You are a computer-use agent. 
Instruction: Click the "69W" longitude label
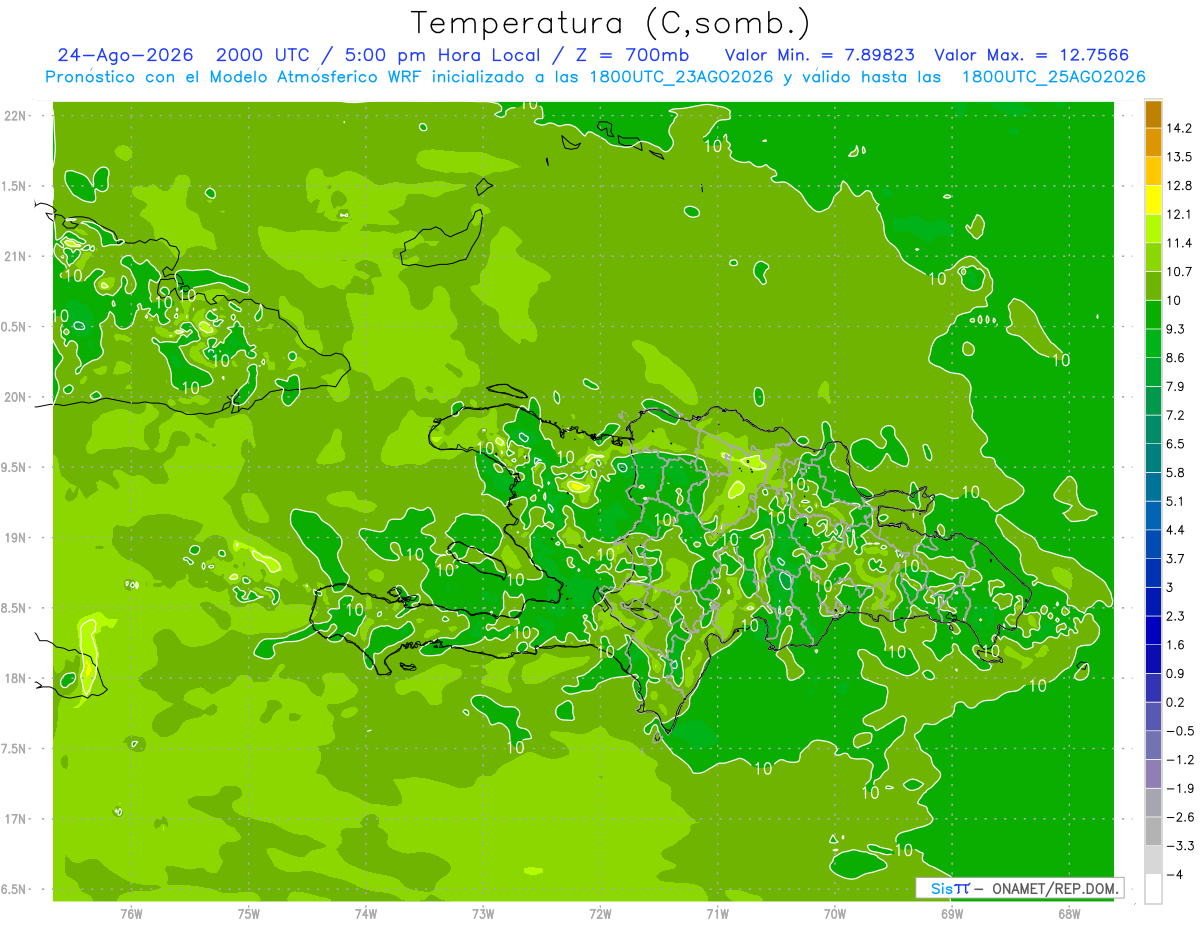tap(951, 913)
